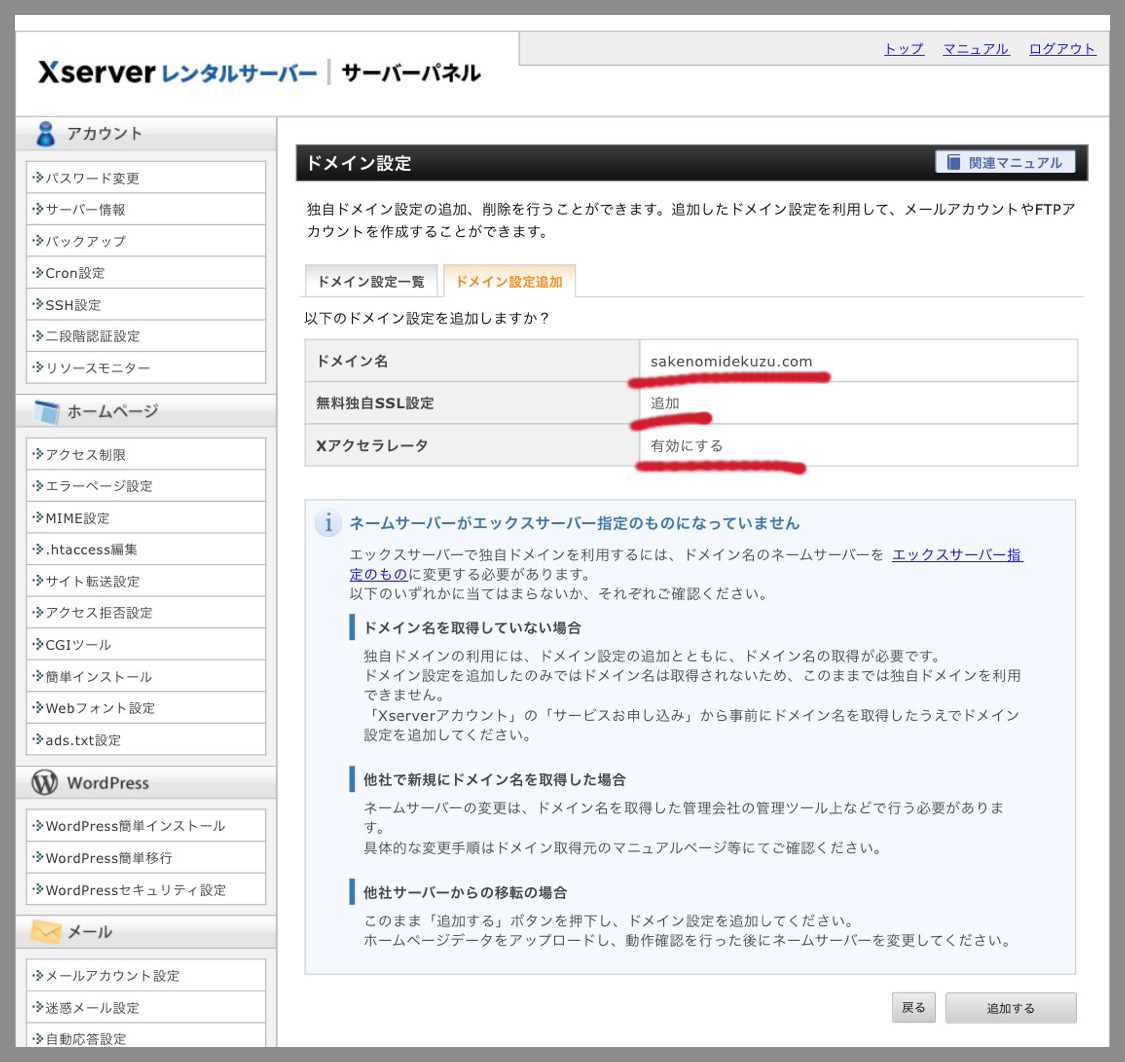Click the 以下のドメイン設定を追加しますか？ prompt
The image size is (1125, 1062).
(x=426, y=318)
